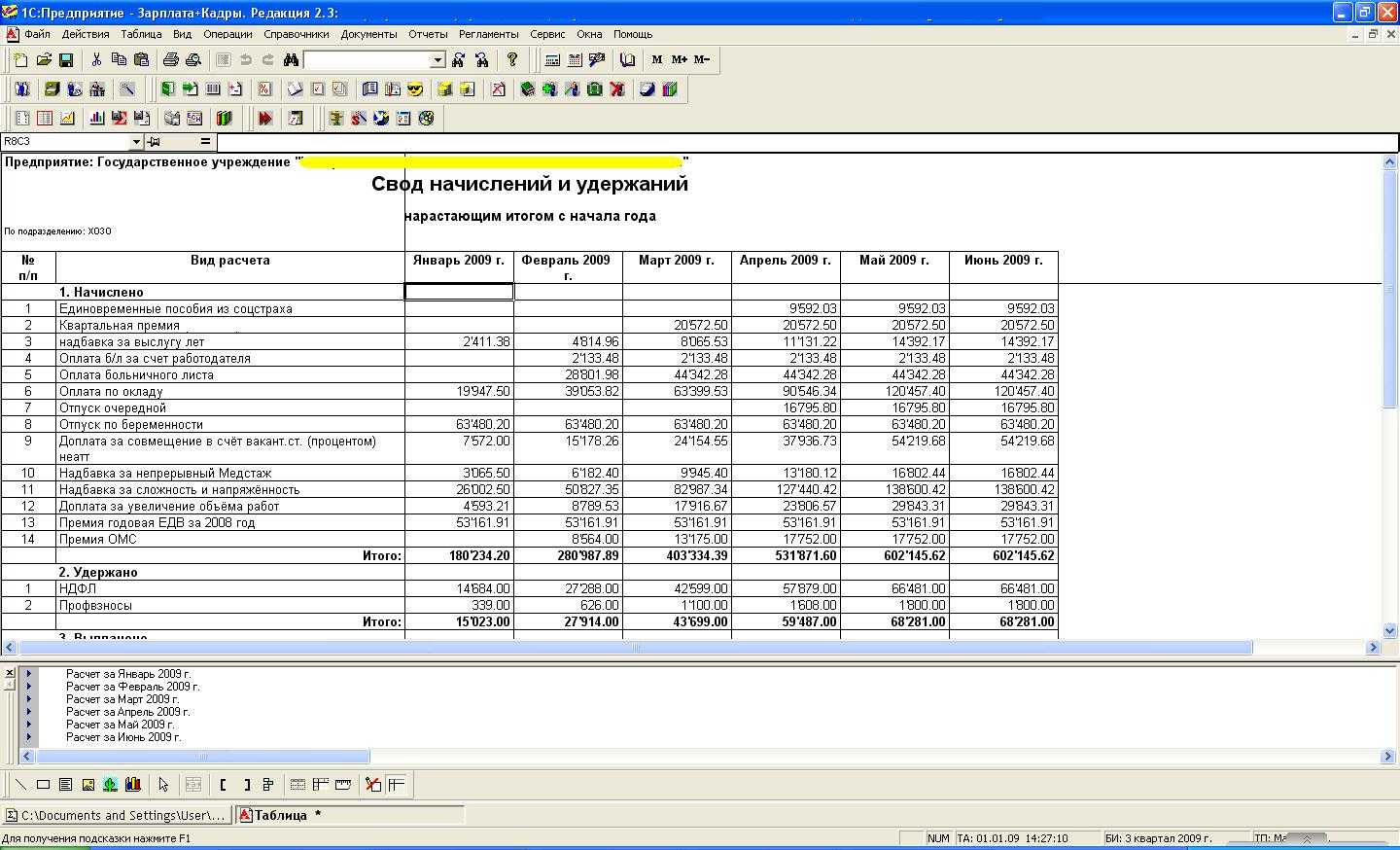Click the Print icon
The height and width of the screenshot is (850, 1400).
pos(171,60)
